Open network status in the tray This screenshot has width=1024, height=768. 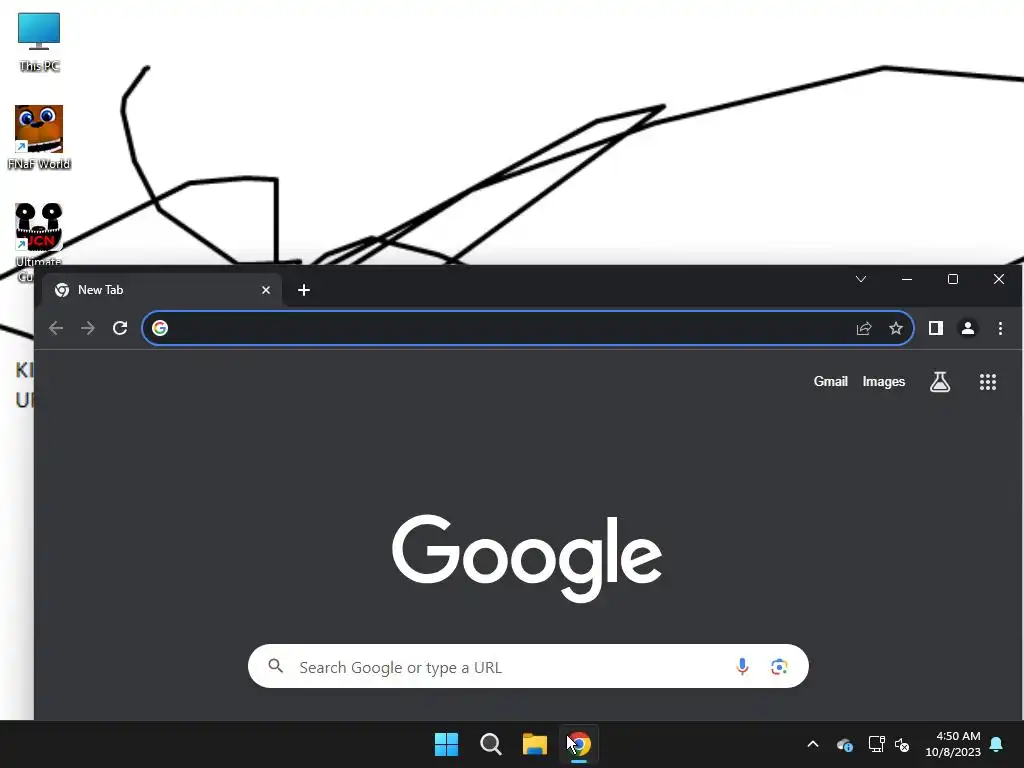tap(876, 744)
